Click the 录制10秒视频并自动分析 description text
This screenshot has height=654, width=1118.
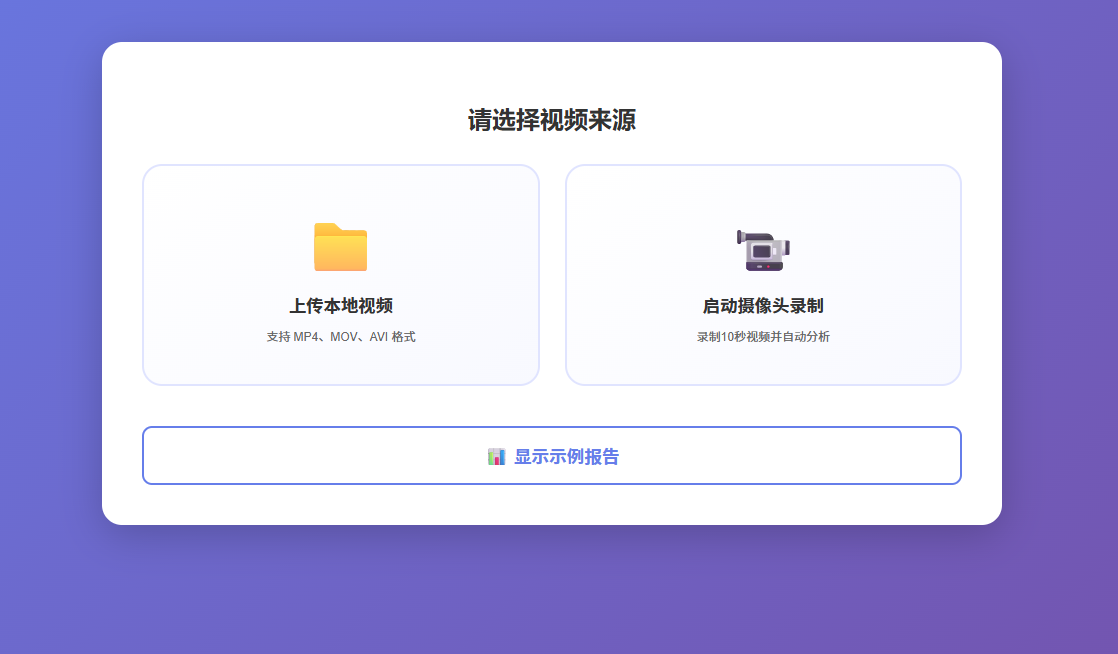point(763,337)
